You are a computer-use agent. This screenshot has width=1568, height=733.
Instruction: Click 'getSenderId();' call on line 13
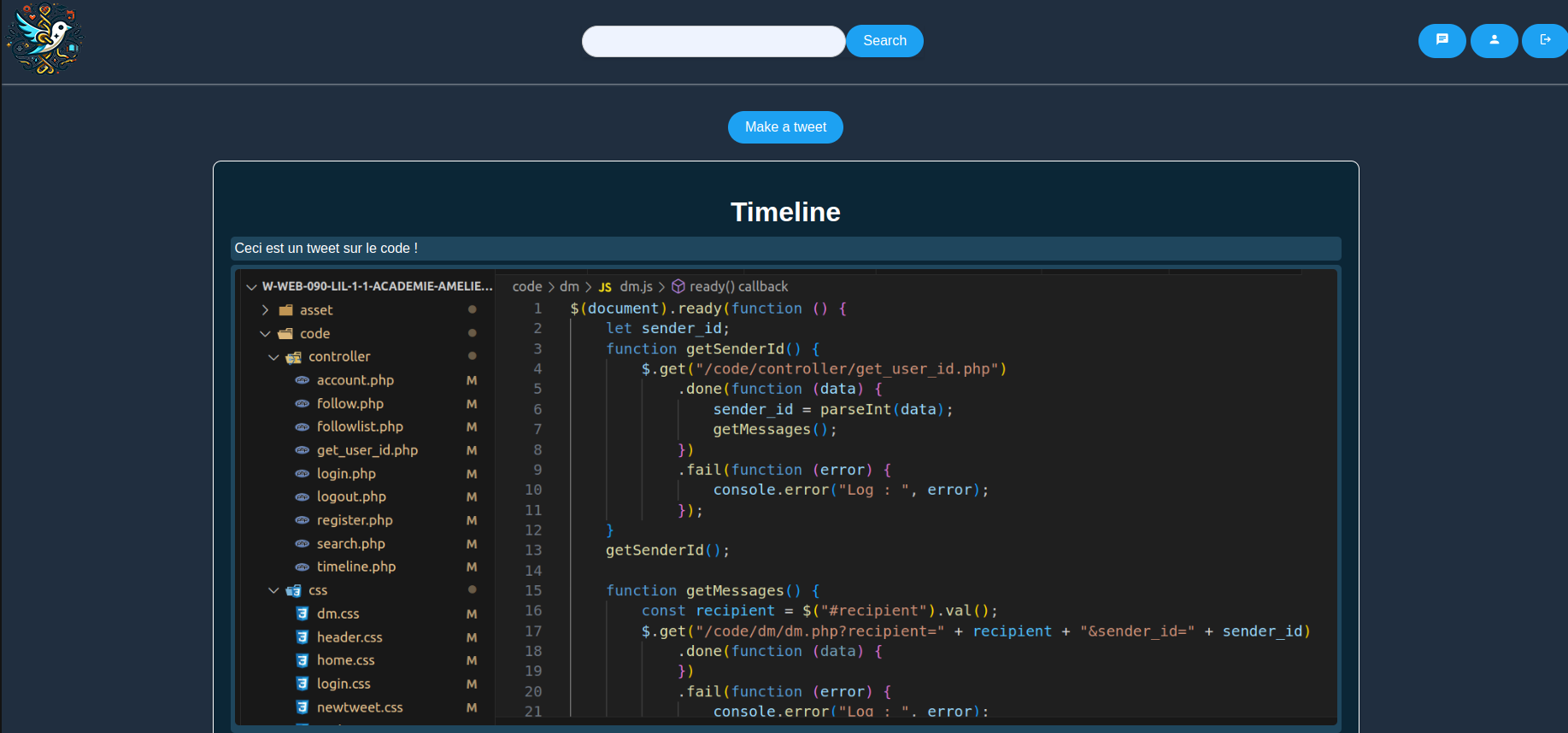(668, 550)
